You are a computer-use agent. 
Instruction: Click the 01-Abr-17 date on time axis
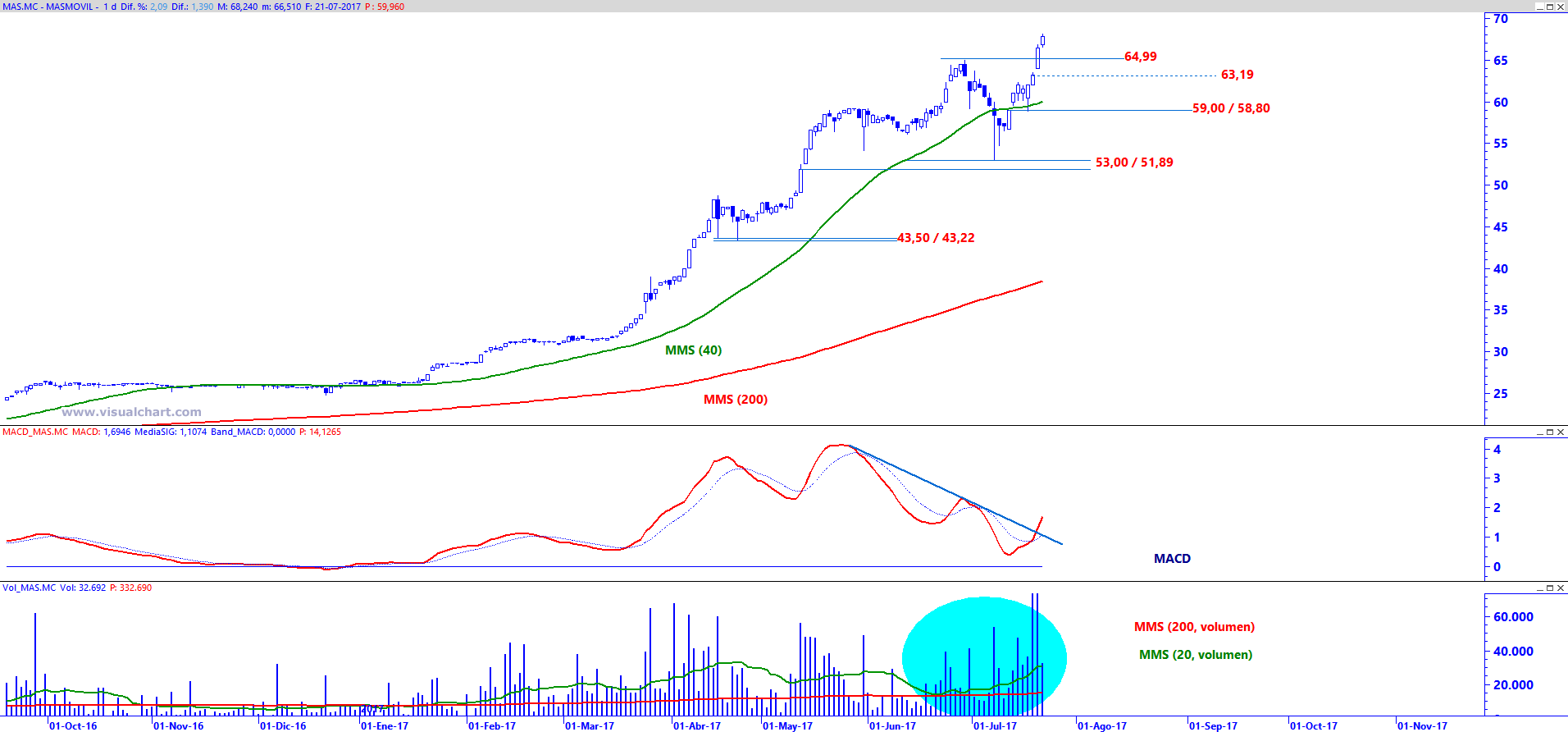697,726
